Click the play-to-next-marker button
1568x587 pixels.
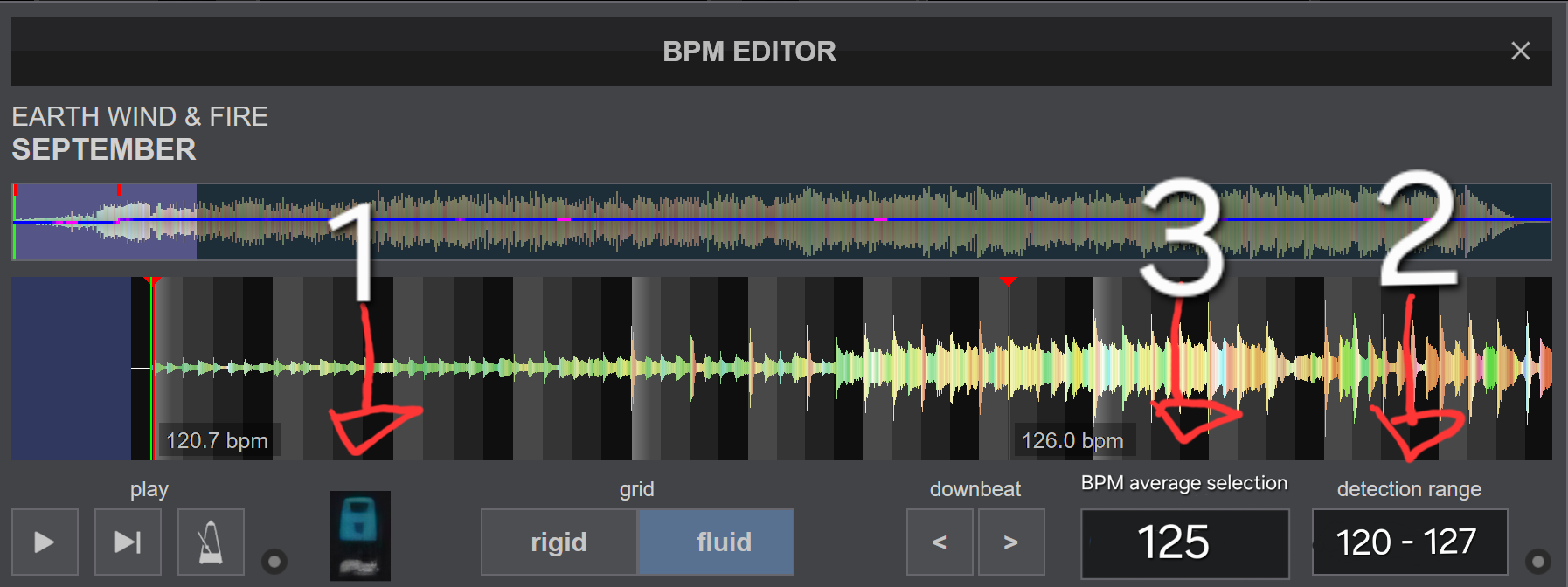(x=128, y=542)
